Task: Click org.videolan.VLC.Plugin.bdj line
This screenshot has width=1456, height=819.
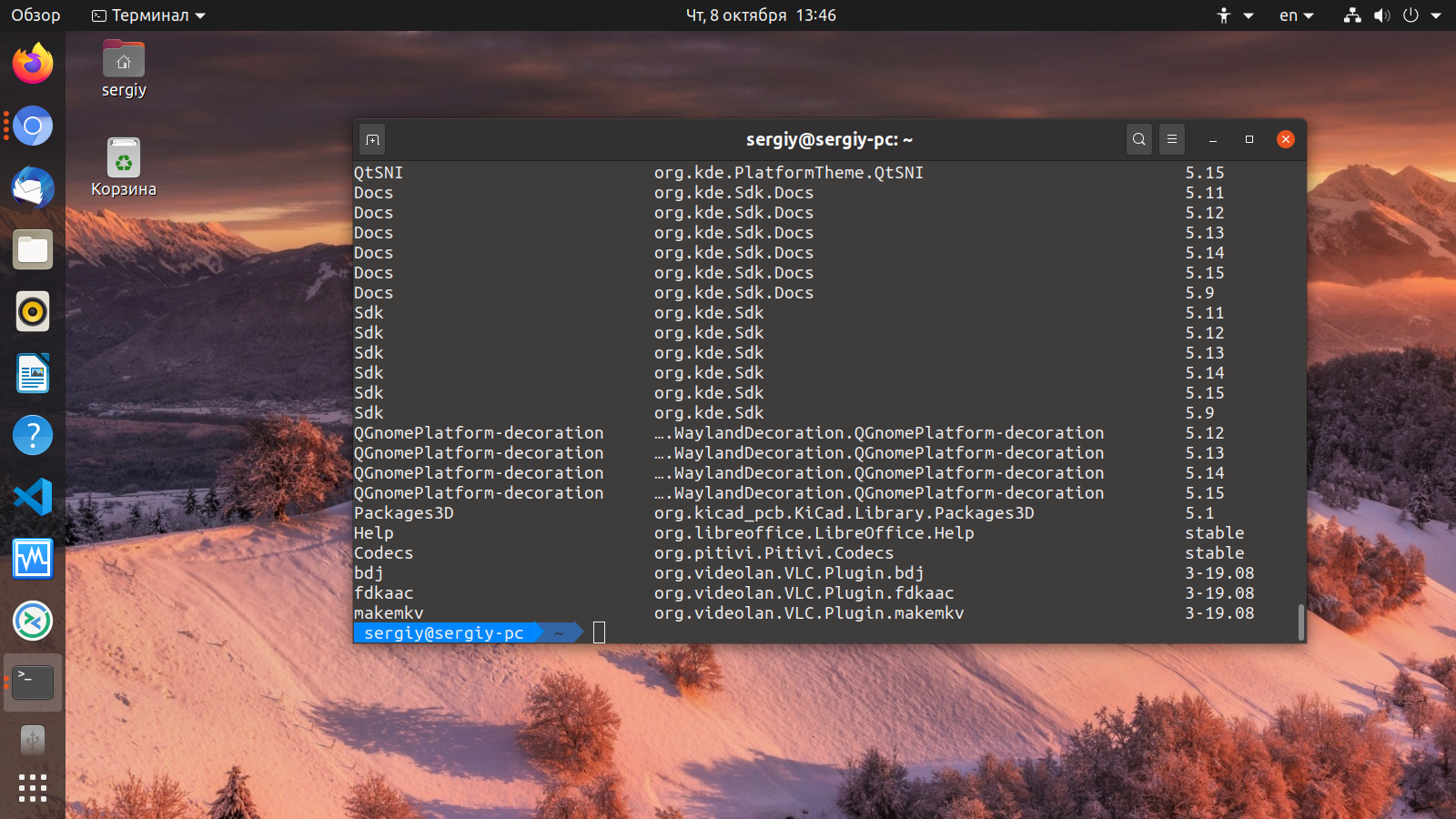Action: (x=788, y=573)
